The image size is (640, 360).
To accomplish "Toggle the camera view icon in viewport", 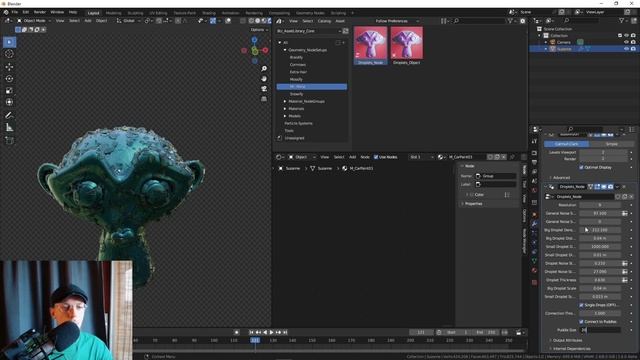I will click(264, 89).
